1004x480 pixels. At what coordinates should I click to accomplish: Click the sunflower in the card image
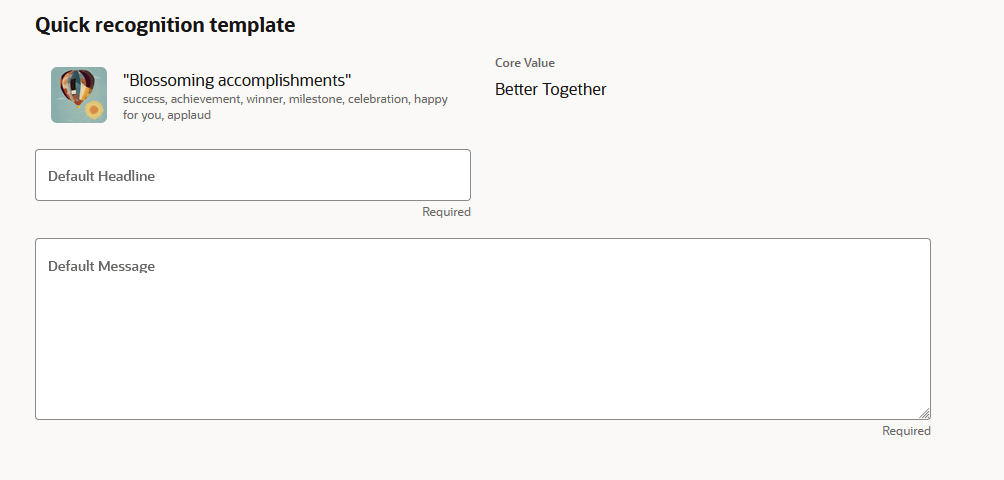93,109
